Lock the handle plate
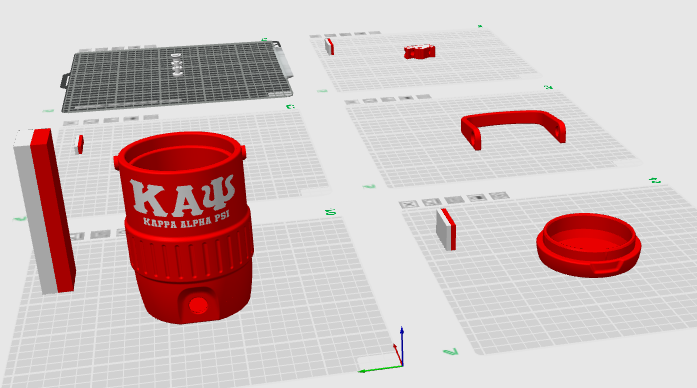Viewport: 697px width, 388px height. (x=405, y=98)
